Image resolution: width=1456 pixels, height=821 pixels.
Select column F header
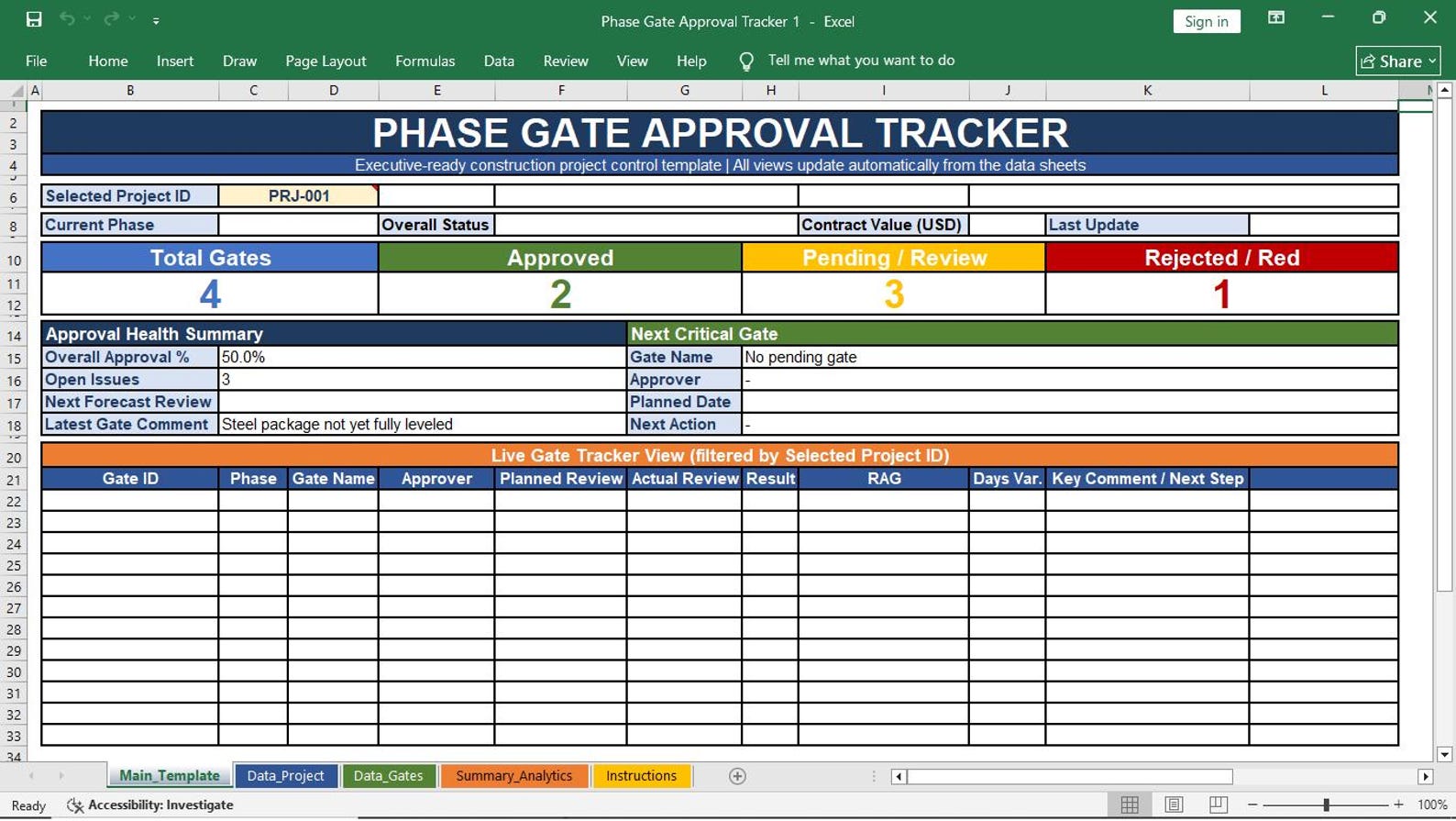pyautogui.click(x=561, y=91)
